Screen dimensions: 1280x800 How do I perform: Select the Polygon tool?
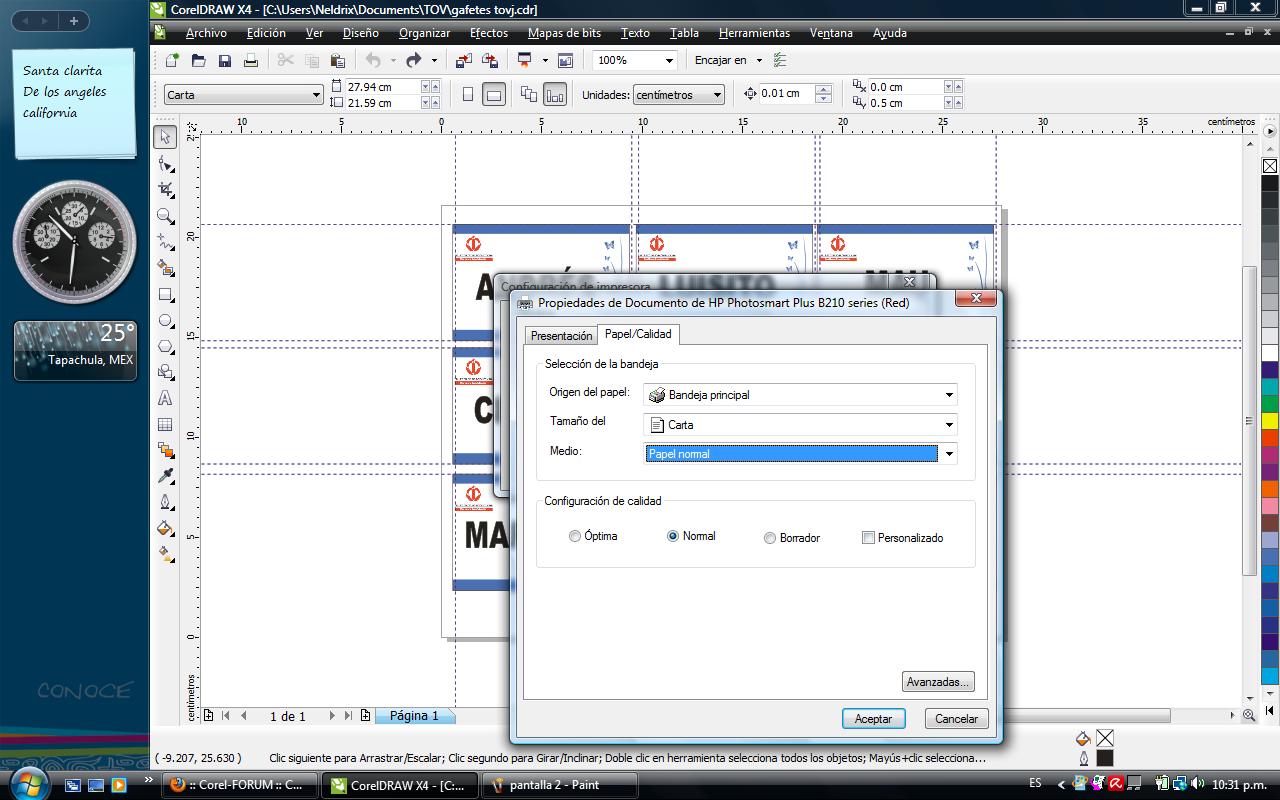pos(166,346)
